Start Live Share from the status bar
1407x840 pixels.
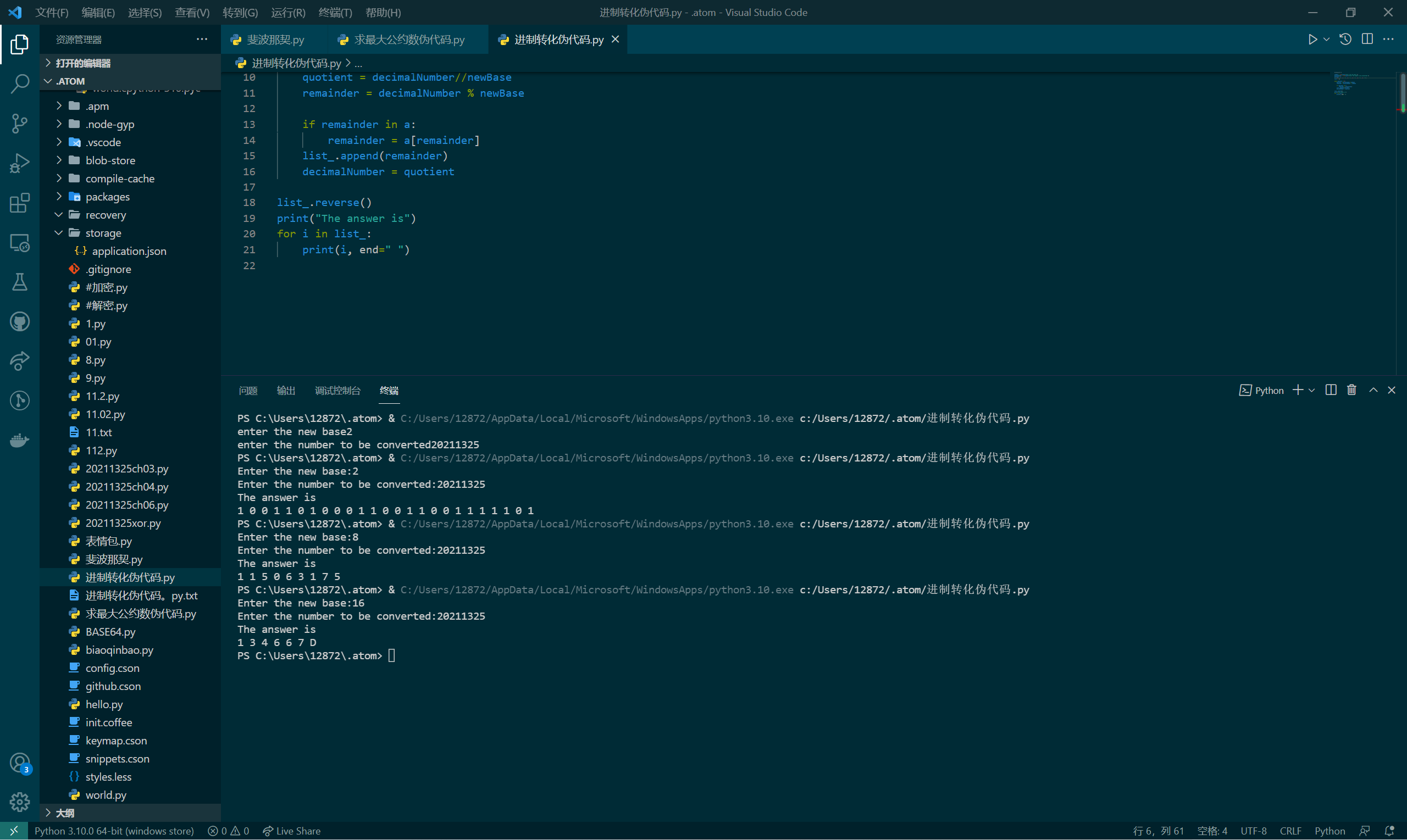coord(292,830)
